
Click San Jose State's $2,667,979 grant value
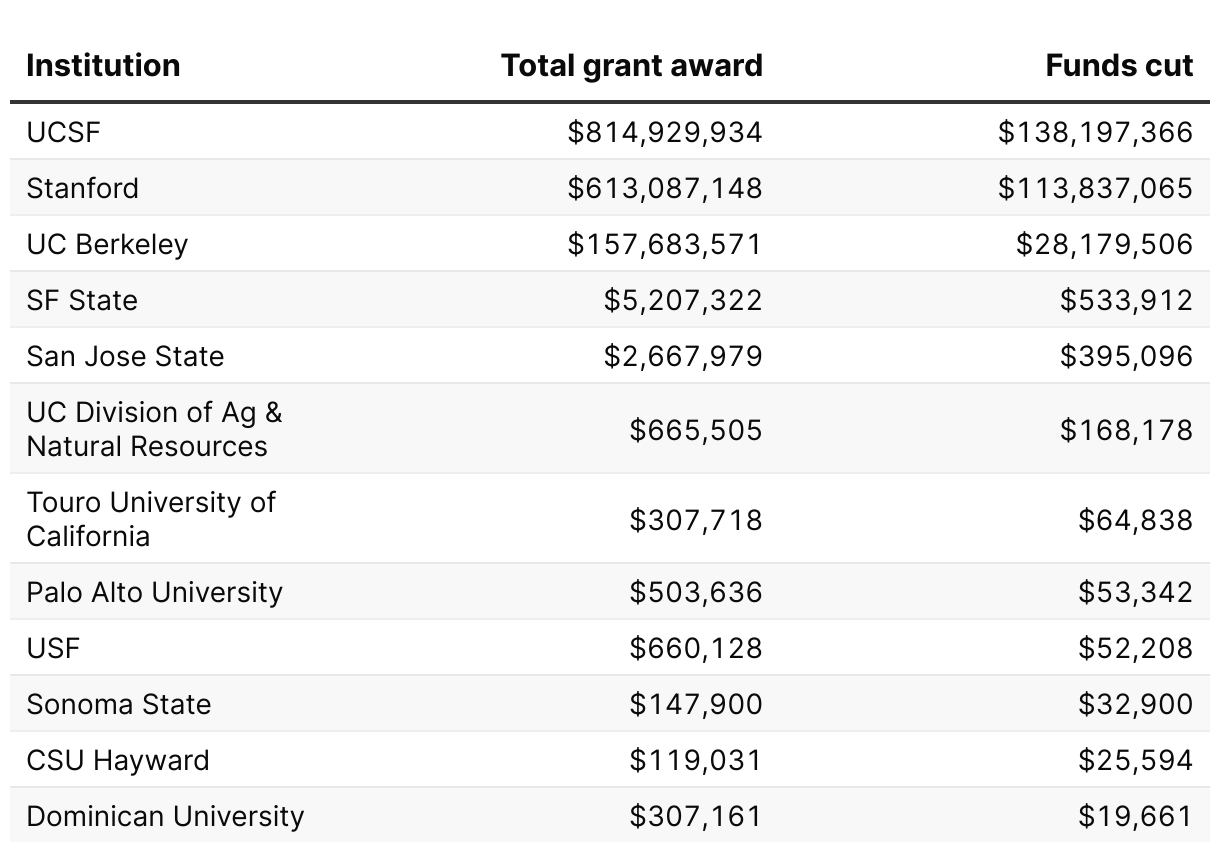(682, 356)
